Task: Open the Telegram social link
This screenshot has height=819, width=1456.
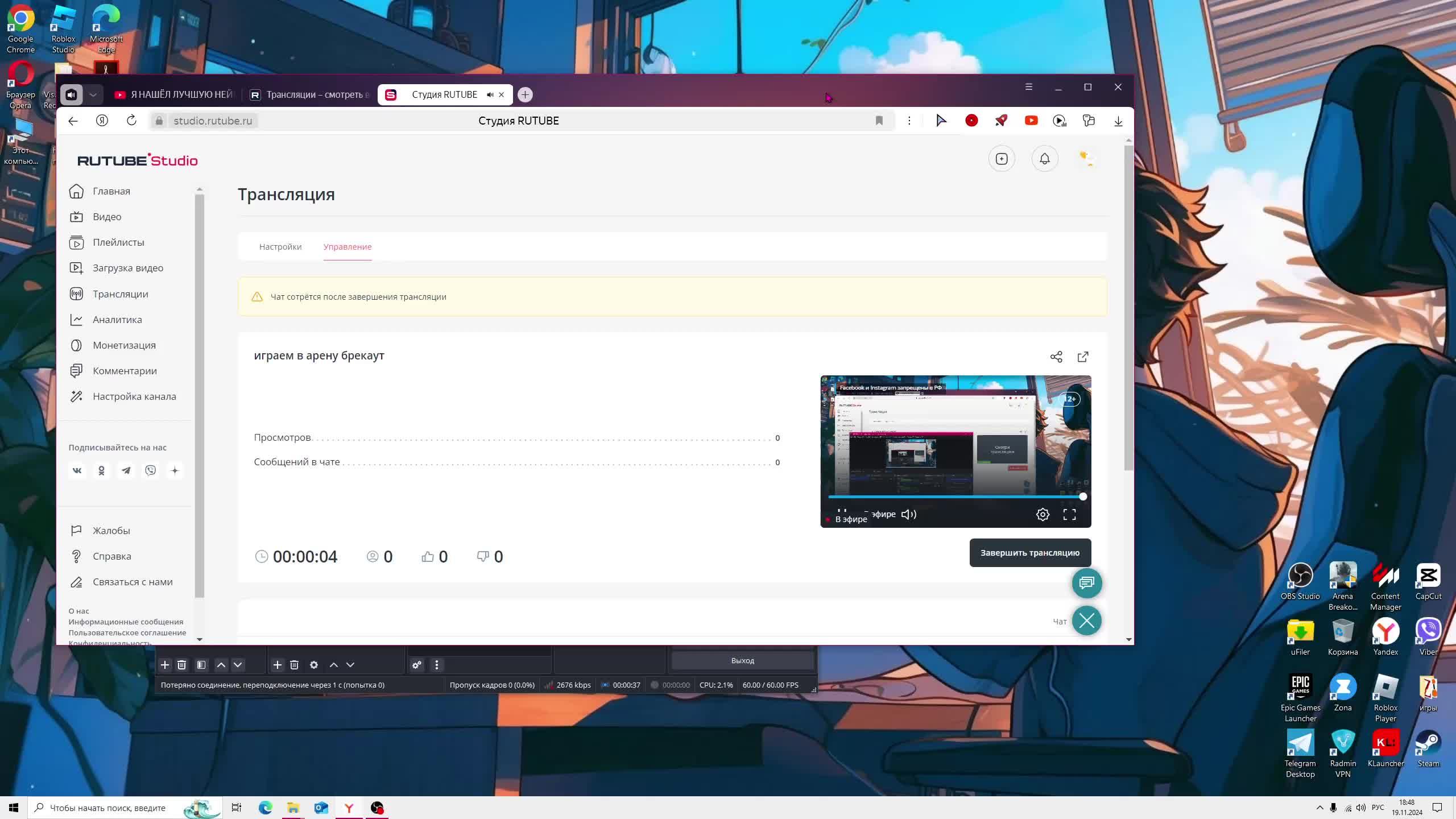Action: pyautogui.click(x=126, y=470)
